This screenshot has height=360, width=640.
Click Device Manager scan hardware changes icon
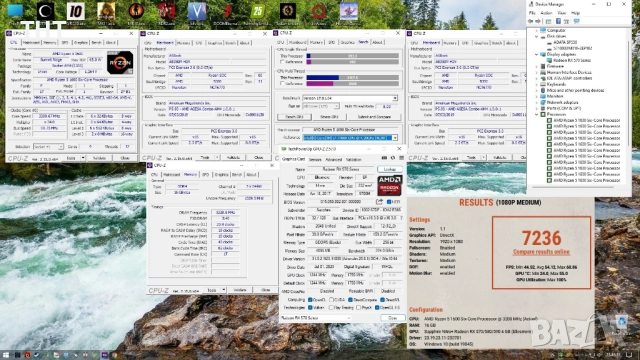coord(577,21)
